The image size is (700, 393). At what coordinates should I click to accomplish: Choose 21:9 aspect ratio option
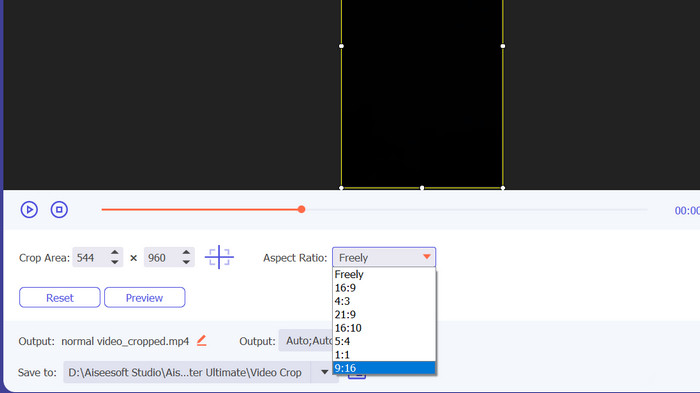tap(384, 314)
